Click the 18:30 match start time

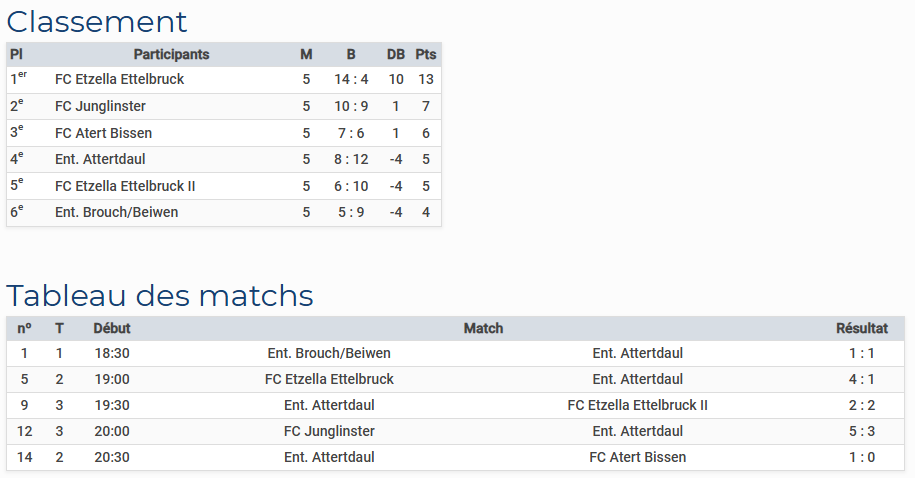click(112, 353)
